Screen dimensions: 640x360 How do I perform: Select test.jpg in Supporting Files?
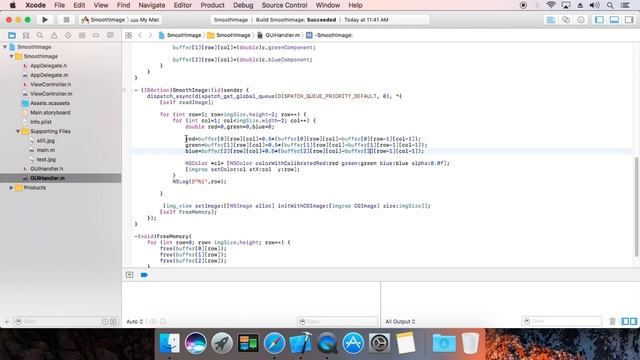pyautogui.click(x=46, y=160)
